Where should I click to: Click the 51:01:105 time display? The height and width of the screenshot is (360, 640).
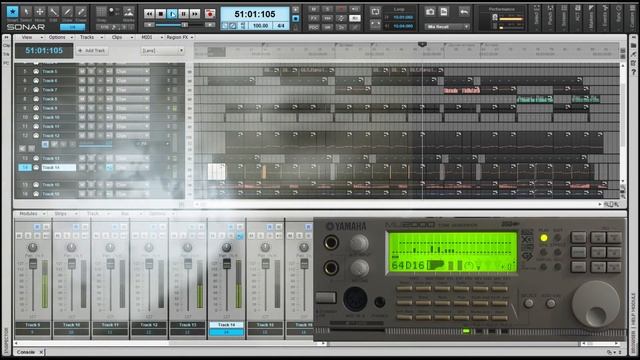(255, 14)
